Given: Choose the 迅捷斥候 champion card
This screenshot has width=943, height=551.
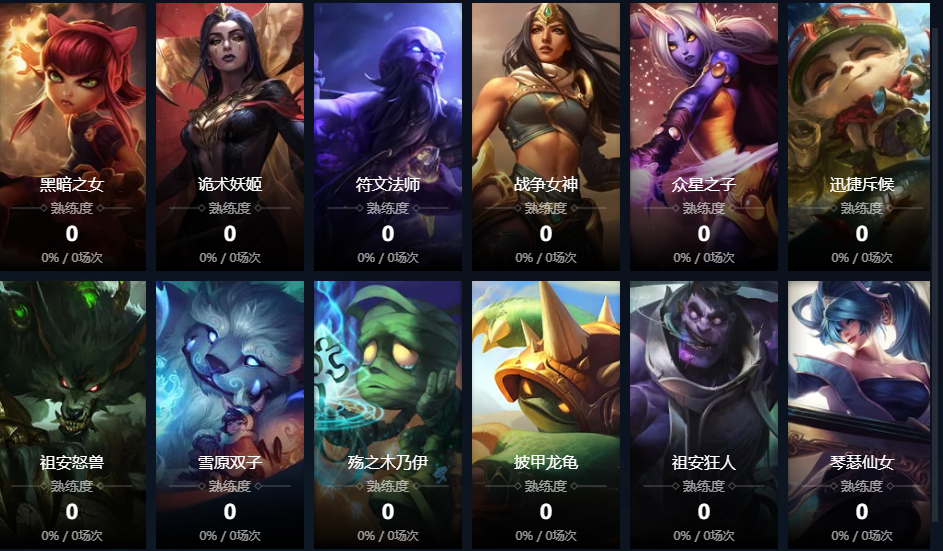Looking at the screenshot, I should tap(859, 137).
